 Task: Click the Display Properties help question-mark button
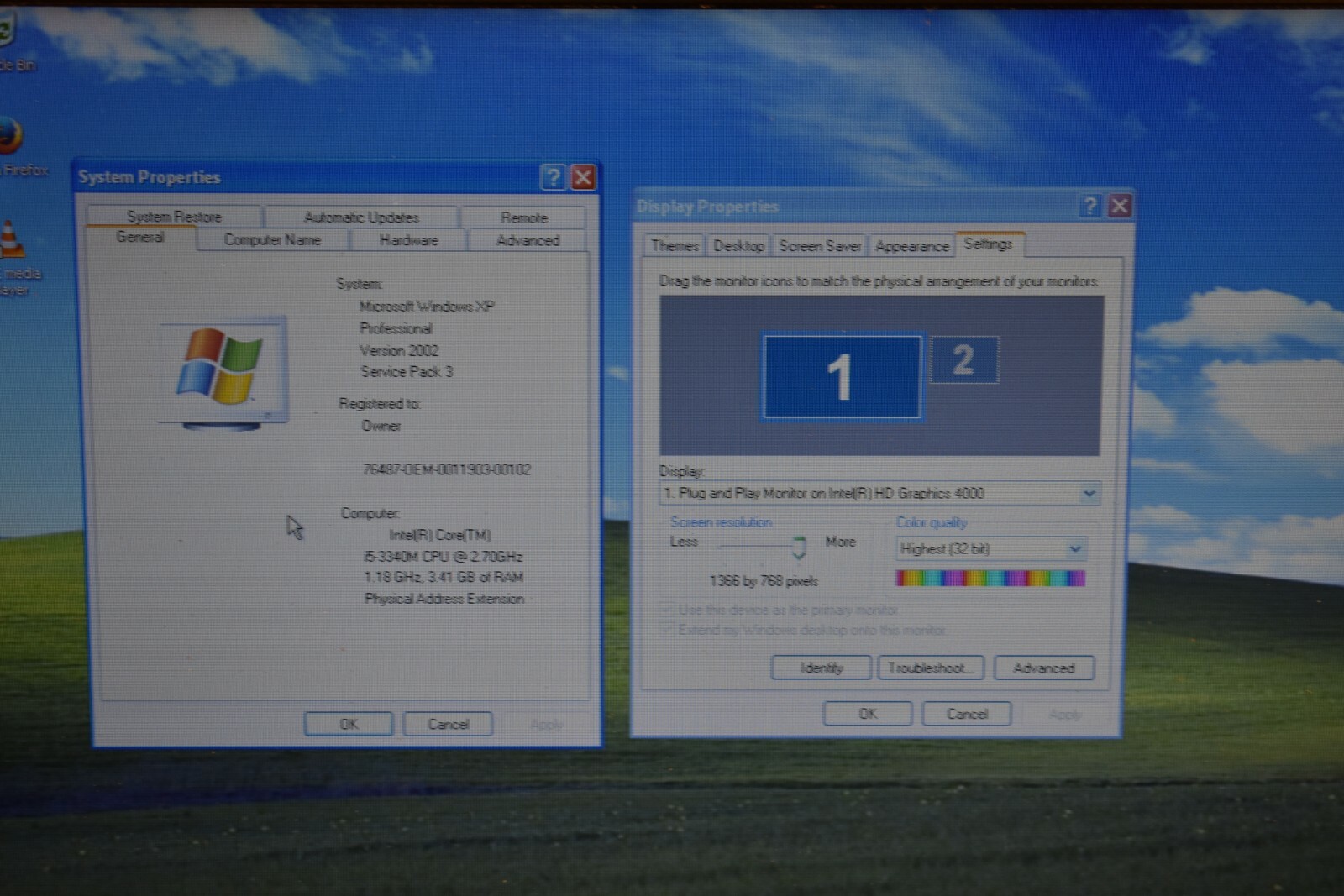pos(1090,206)
